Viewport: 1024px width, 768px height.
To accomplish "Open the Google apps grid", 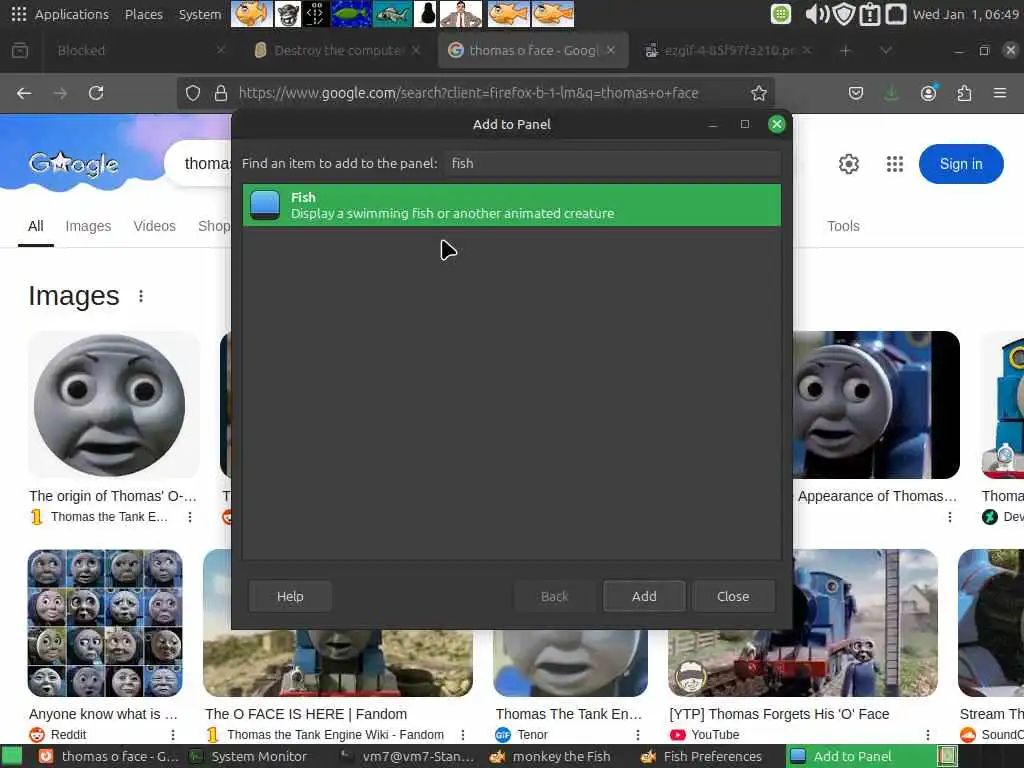I will coord(895,164).
